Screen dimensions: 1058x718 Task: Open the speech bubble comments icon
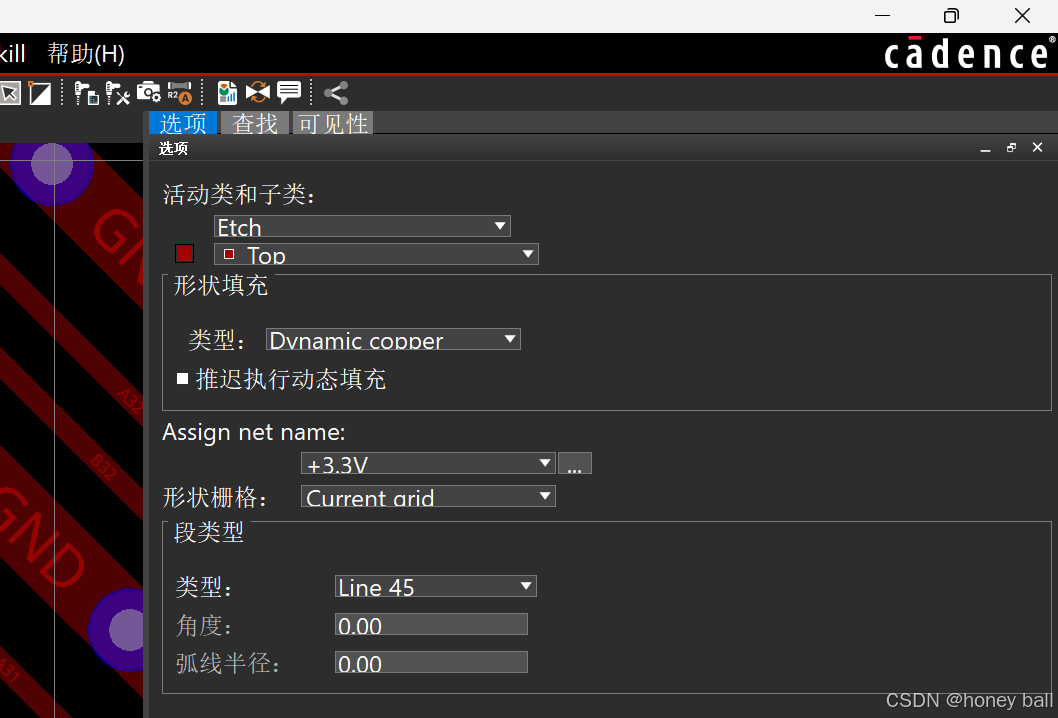tap(289, 92)
